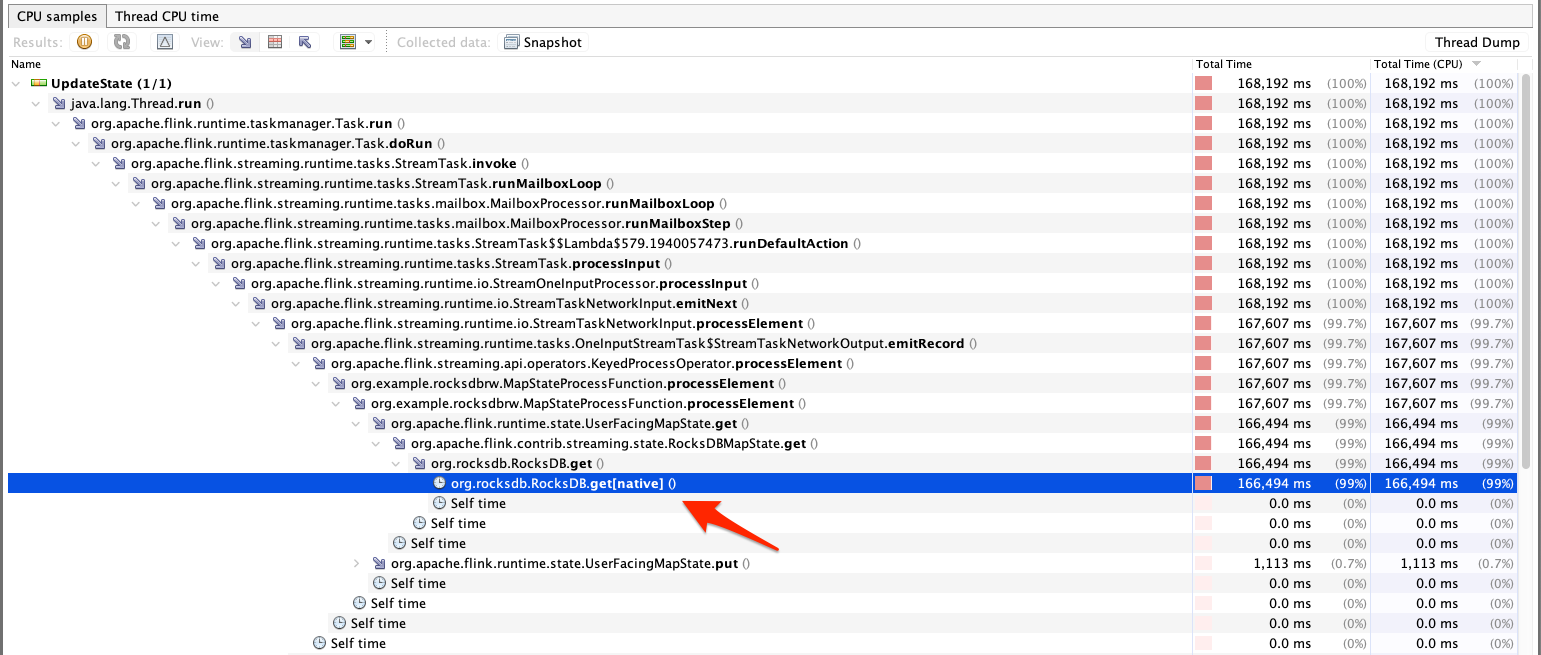Collapse the UpdateState root node
The image size is (1541, 655).
(x=15, y=83)
